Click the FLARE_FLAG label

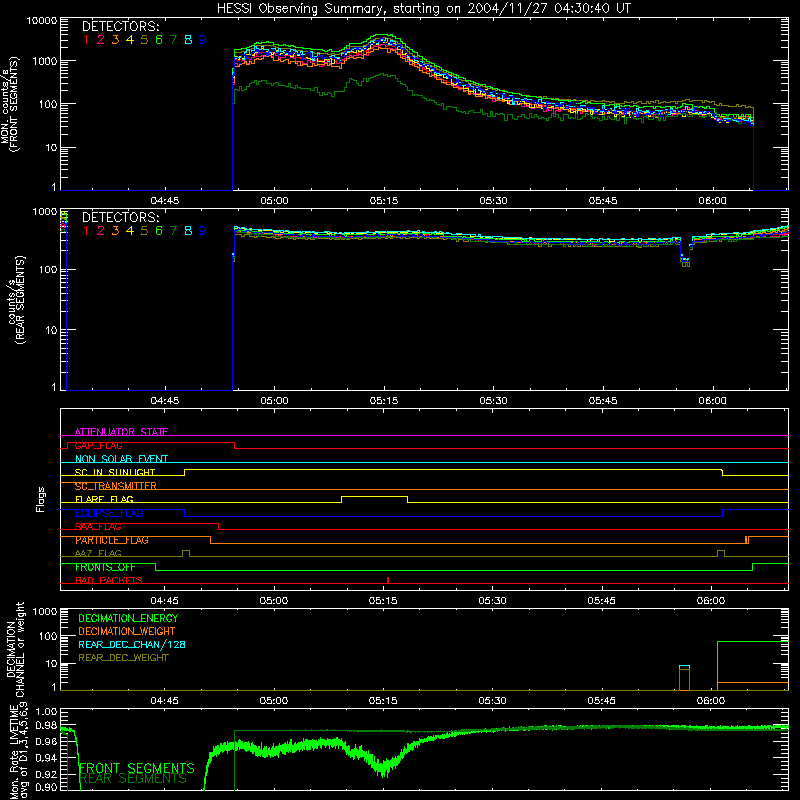coord(104,499)
